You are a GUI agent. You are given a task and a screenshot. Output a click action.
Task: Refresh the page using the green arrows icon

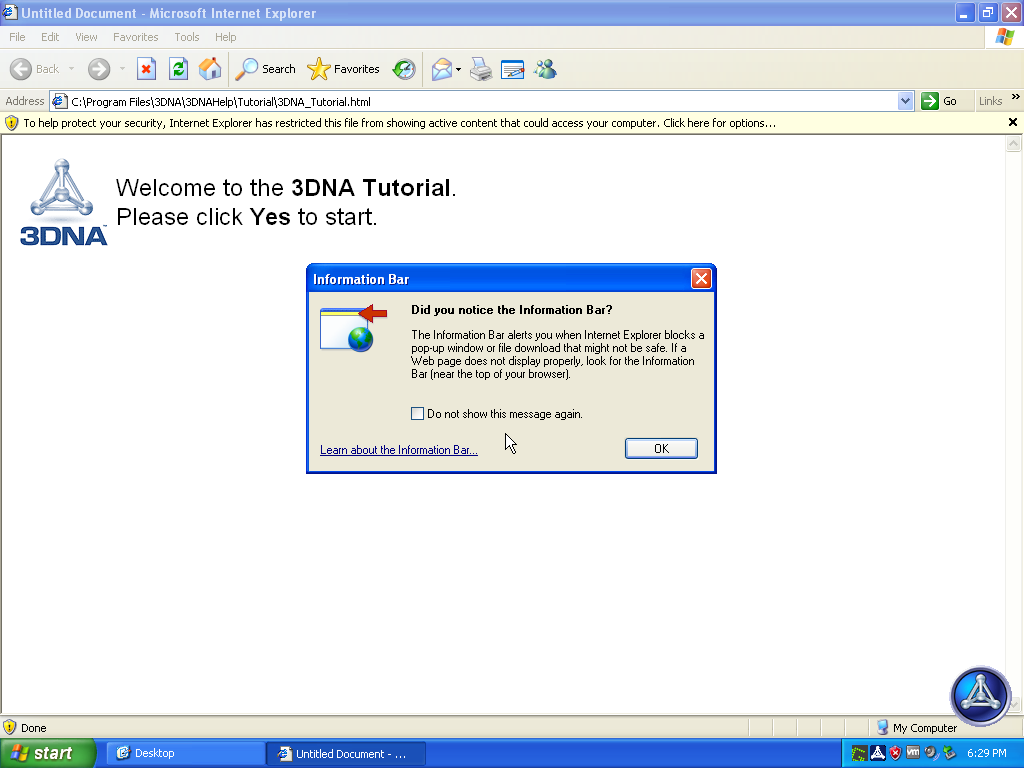[178, 69]
